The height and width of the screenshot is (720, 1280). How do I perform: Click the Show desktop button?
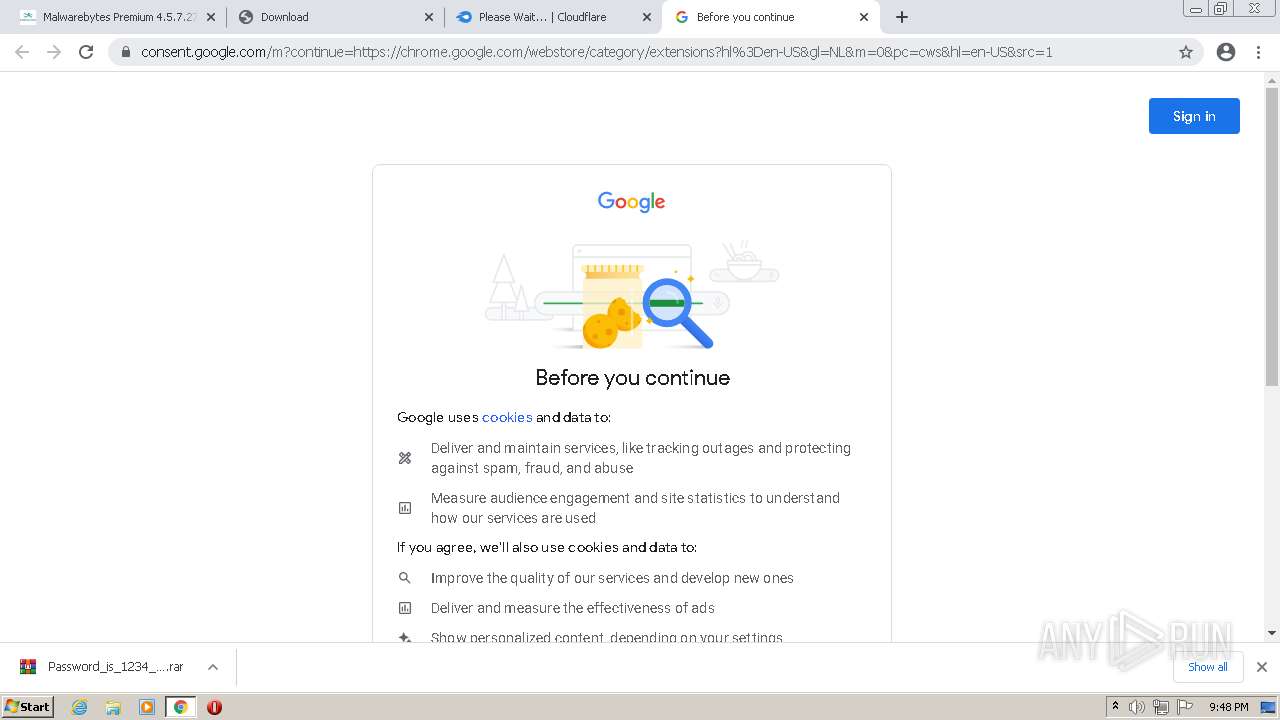pos(1269,707)
